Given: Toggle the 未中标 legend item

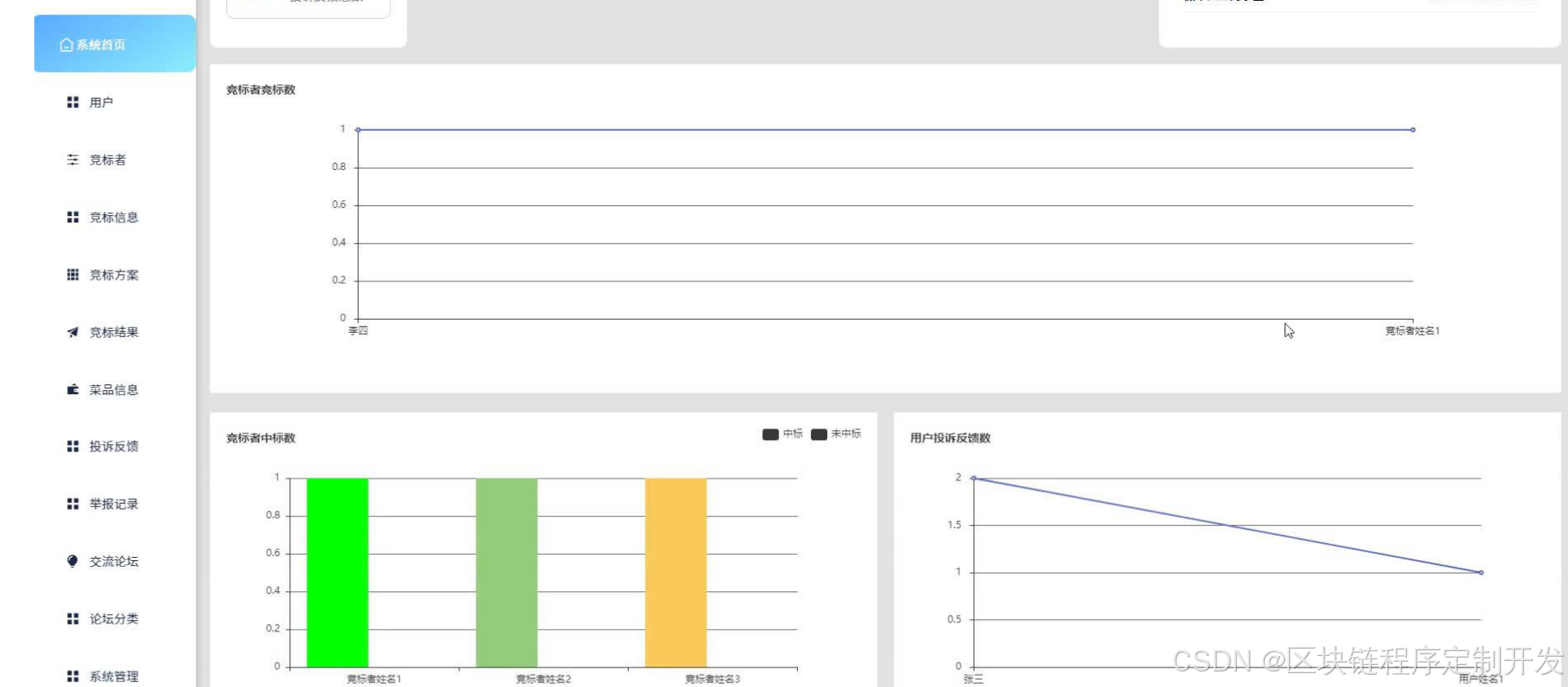Looking at the screenshot, I should 836,433.
